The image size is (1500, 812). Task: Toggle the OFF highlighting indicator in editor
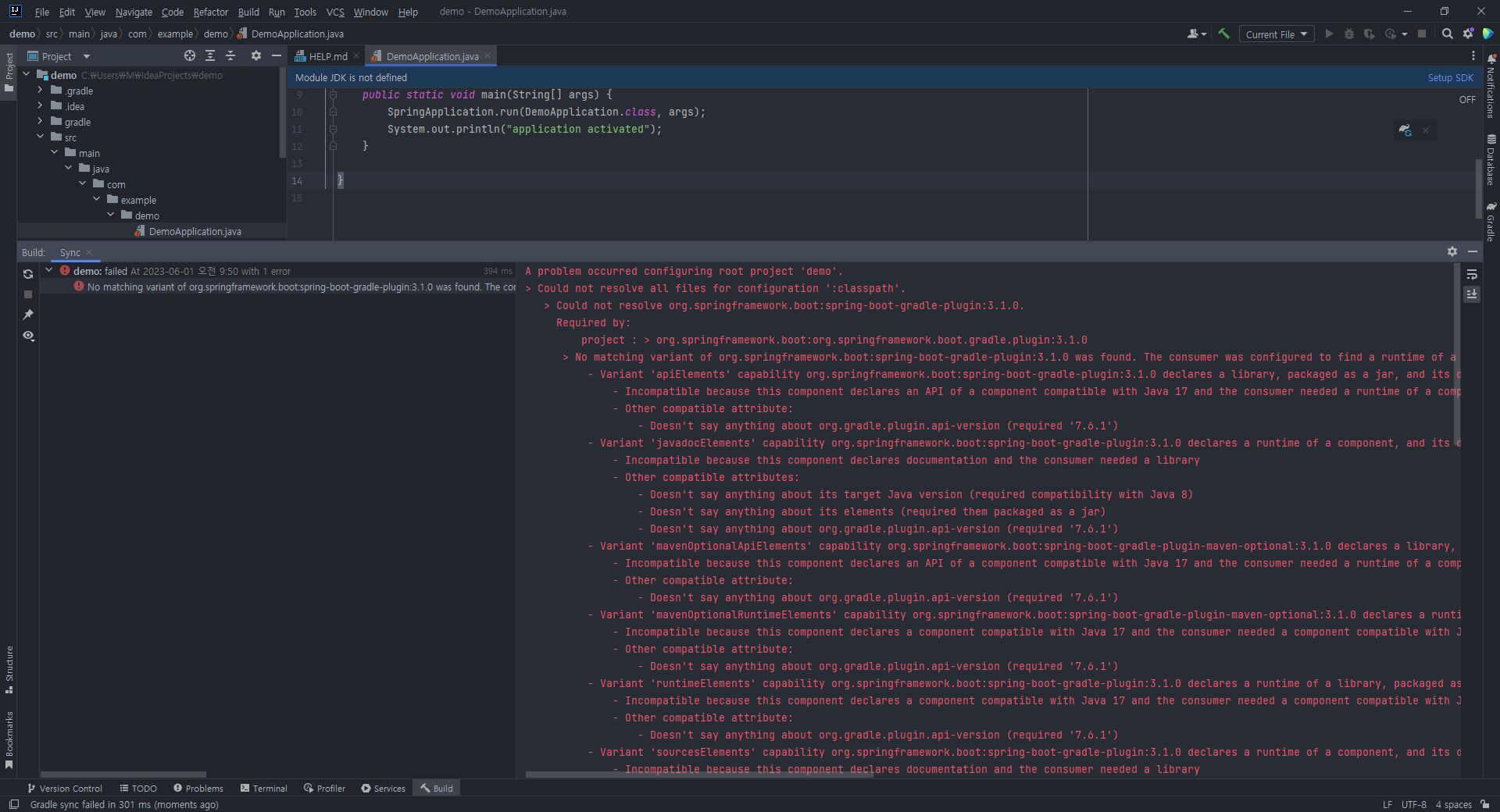[1467, 99]
